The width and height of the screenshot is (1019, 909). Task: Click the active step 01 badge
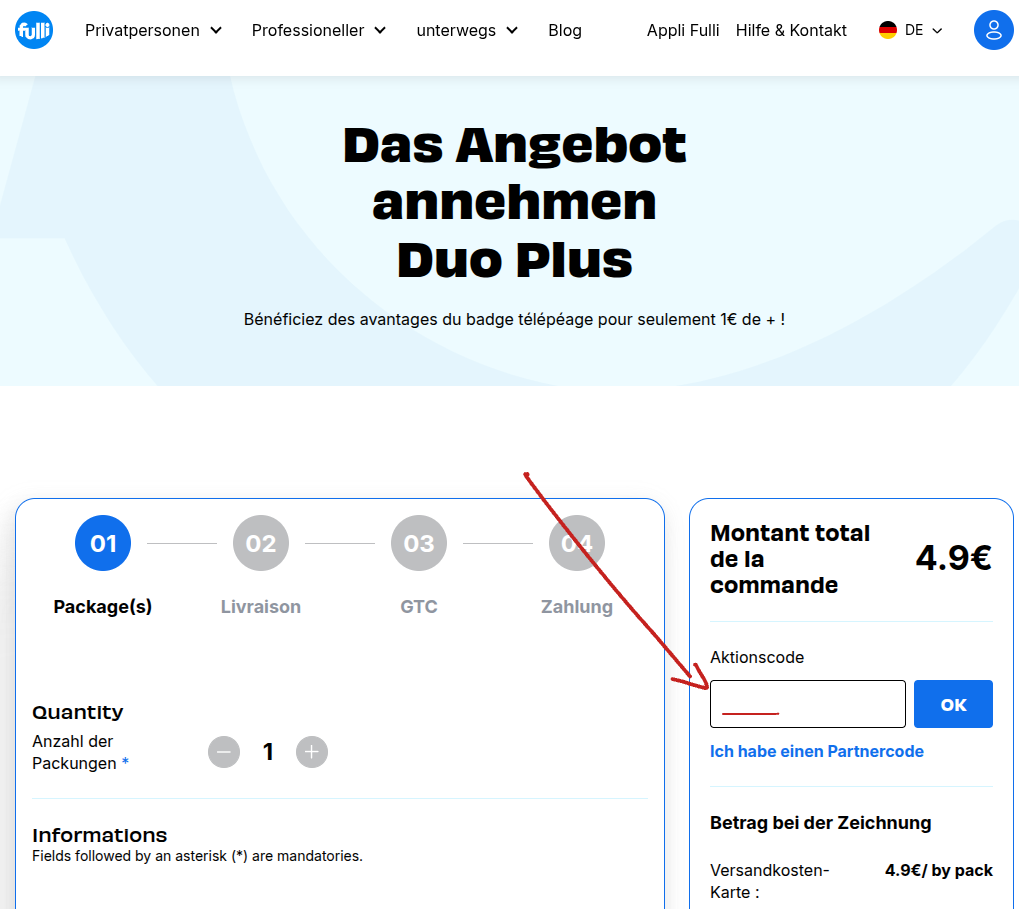102,543
